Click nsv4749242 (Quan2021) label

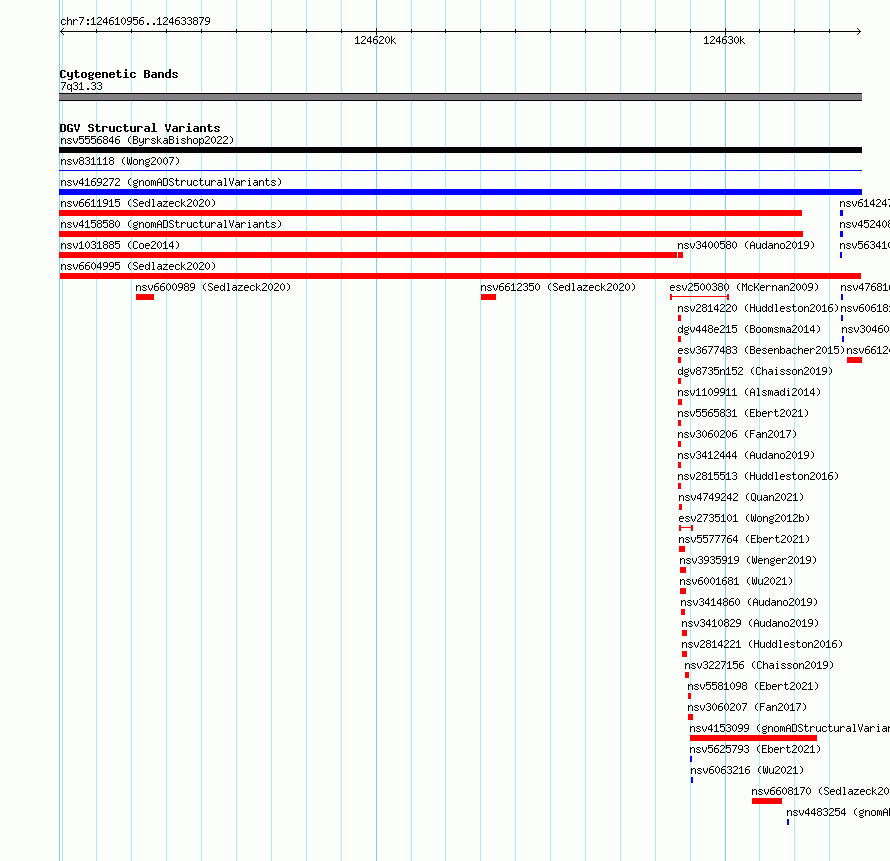point(741,497)
